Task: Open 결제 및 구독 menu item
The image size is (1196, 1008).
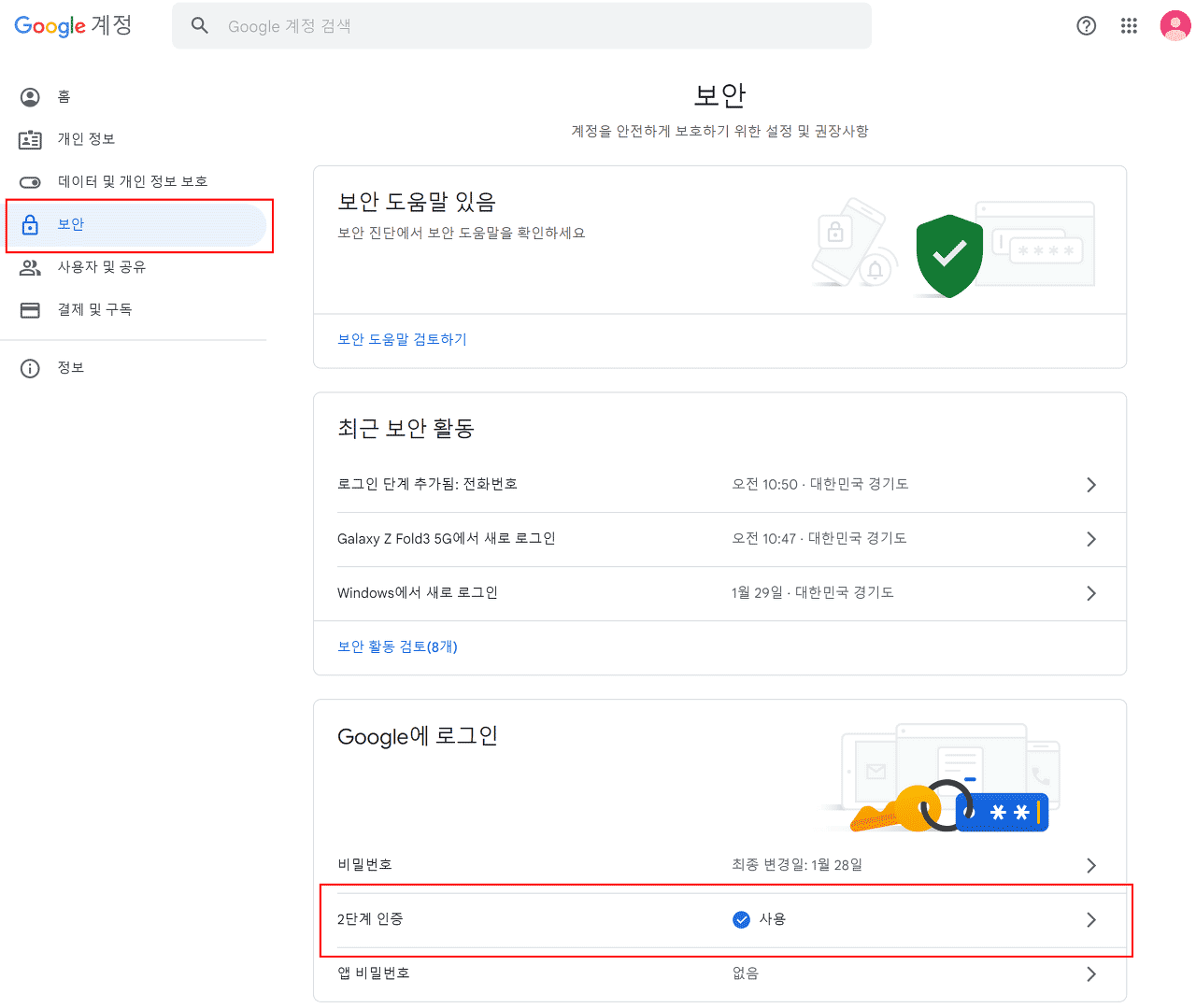Action: pos(134,310)
